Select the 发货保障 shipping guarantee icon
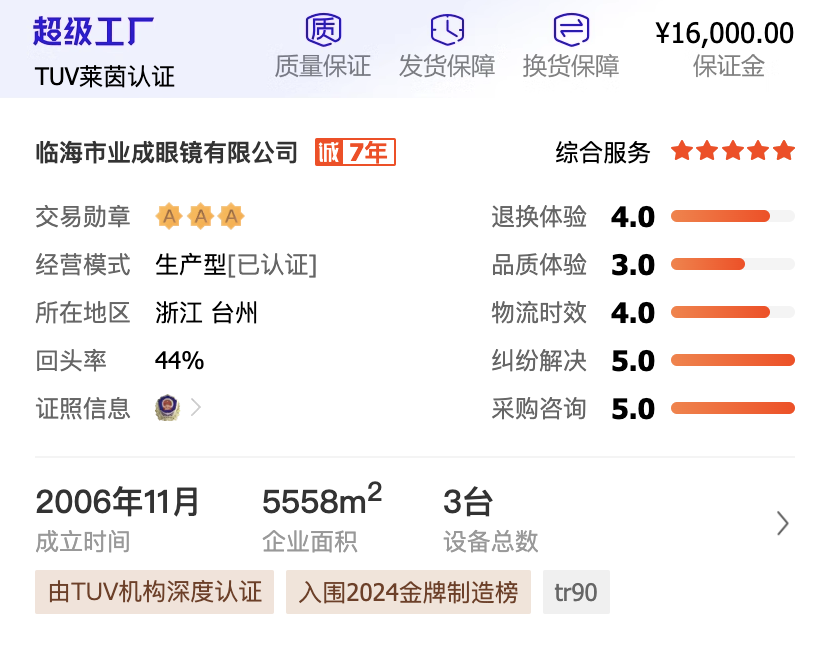The width and height of the screenshot is (826, 648). [x=447, y=28]
